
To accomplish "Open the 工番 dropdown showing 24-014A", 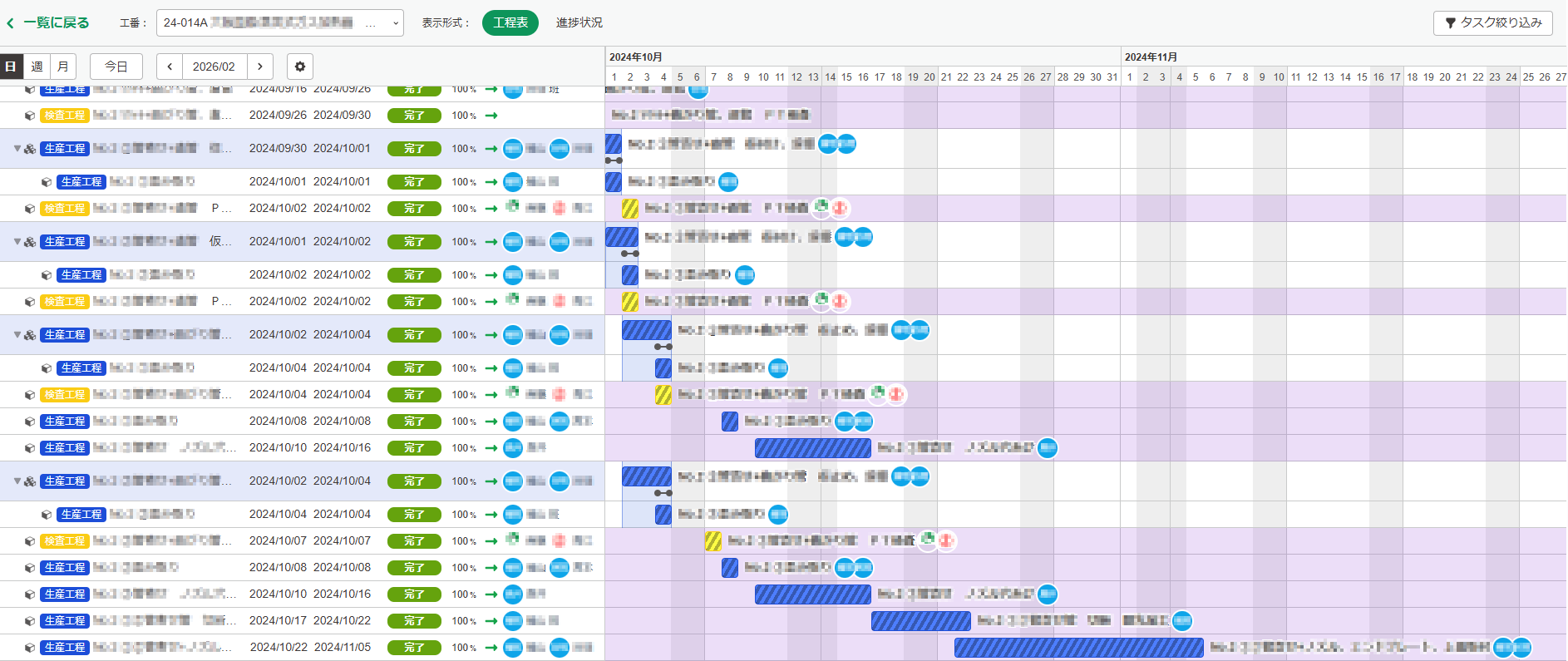I will (279, 22).
